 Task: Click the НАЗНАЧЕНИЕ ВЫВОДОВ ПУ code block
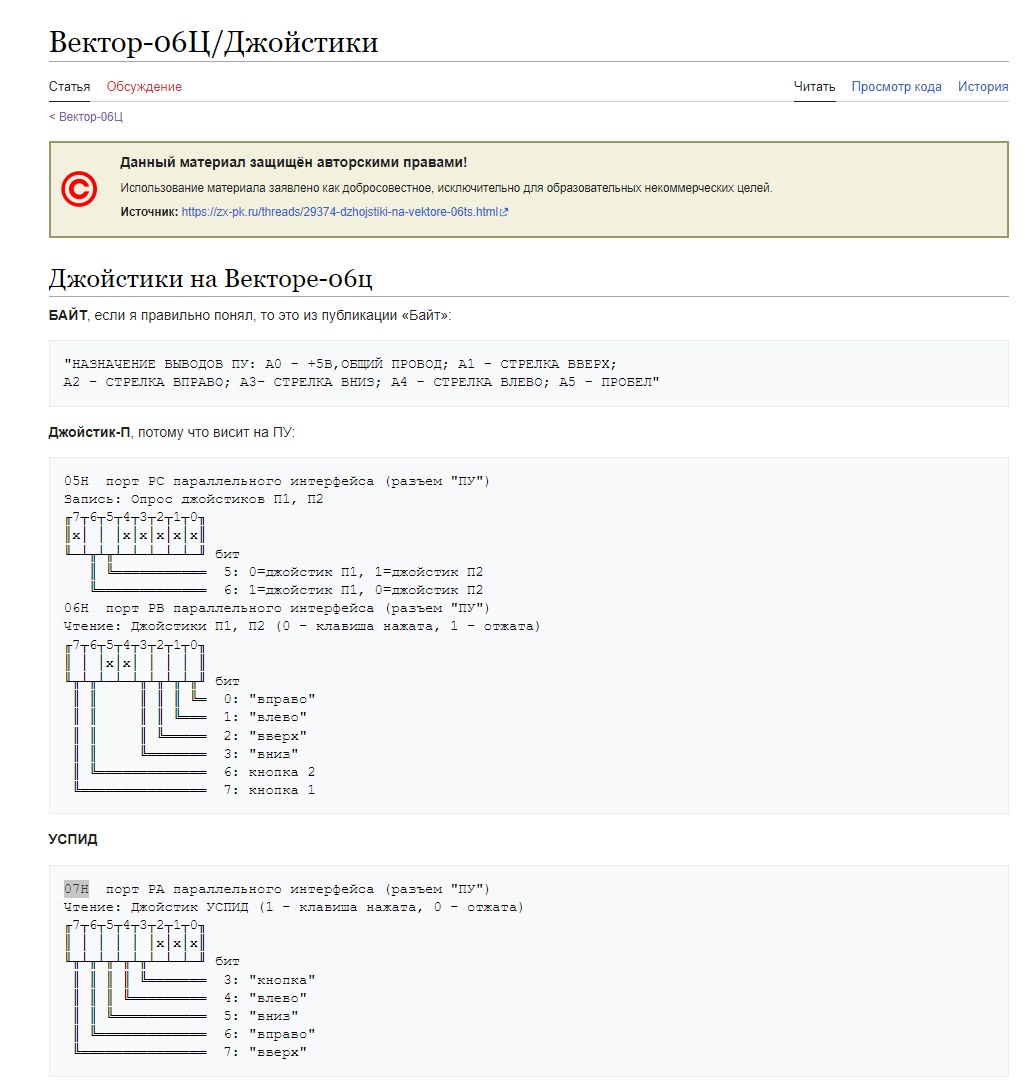point(361,373)
